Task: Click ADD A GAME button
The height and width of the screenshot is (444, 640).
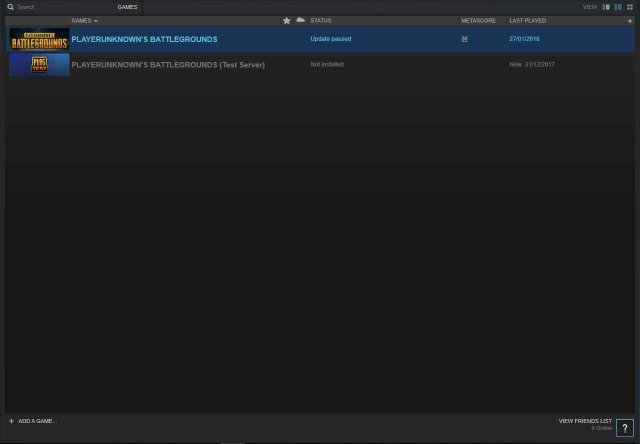Action: (34, 421)
